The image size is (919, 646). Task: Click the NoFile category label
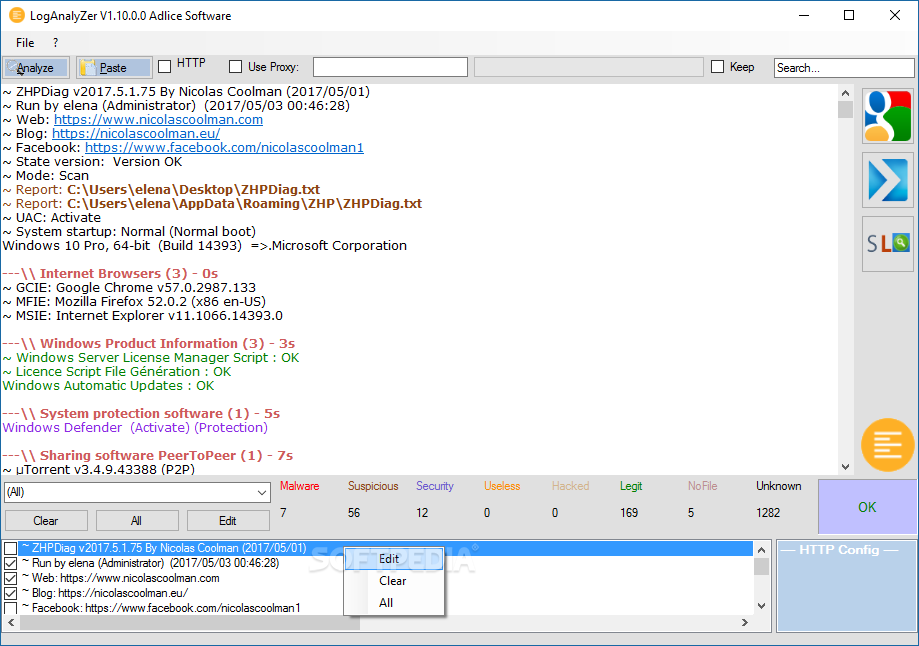tap(702, 486)
